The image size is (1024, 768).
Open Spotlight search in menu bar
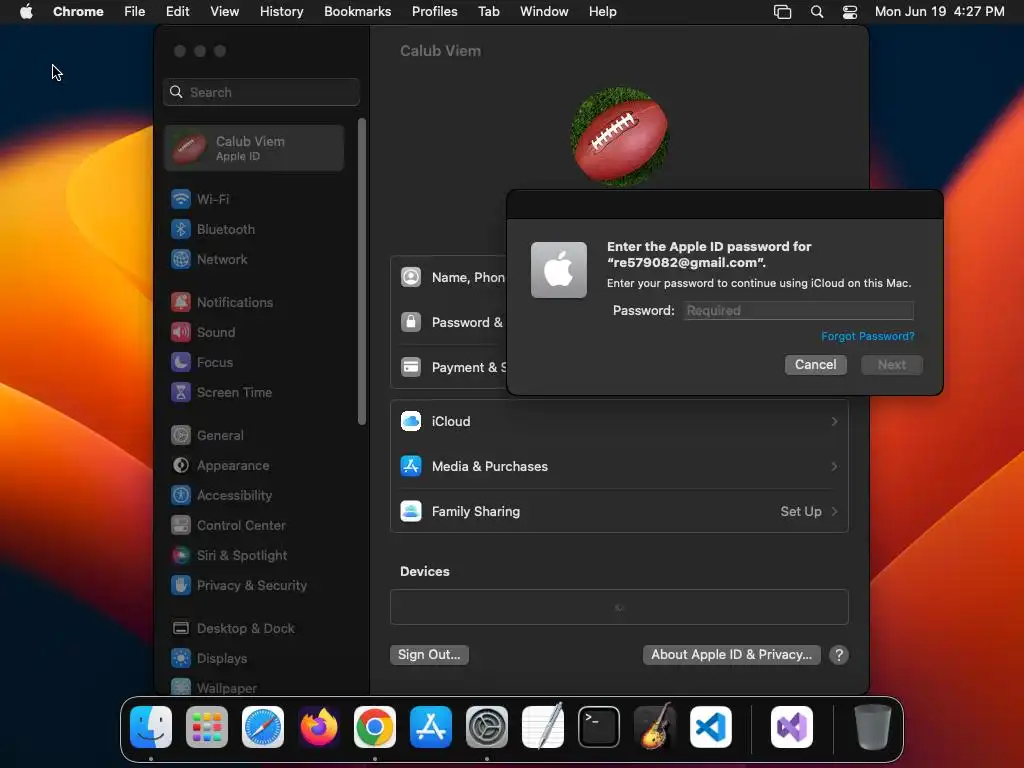(816, 12)
